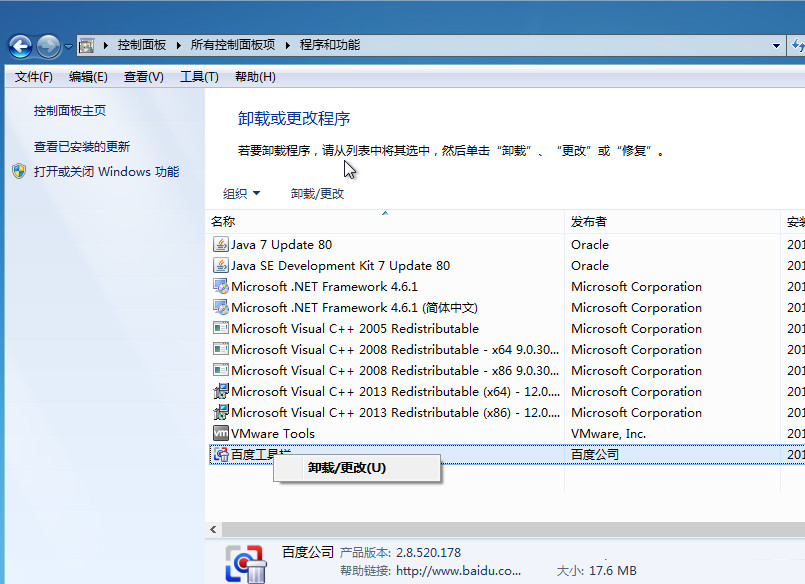
Task: Select Visual C++ 2008 Redistributable x64 name
Action: 395,349
